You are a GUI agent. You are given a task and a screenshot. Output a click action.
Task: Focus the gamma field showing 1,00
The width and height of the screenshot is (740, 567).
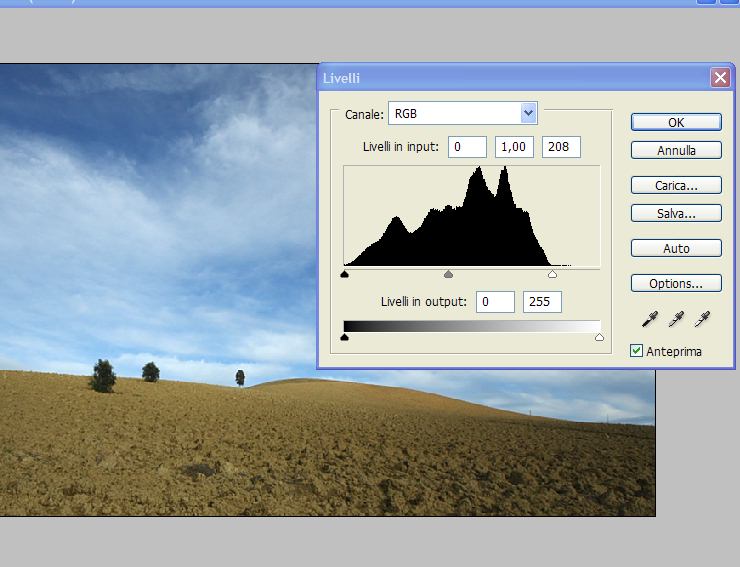point(514,147)
